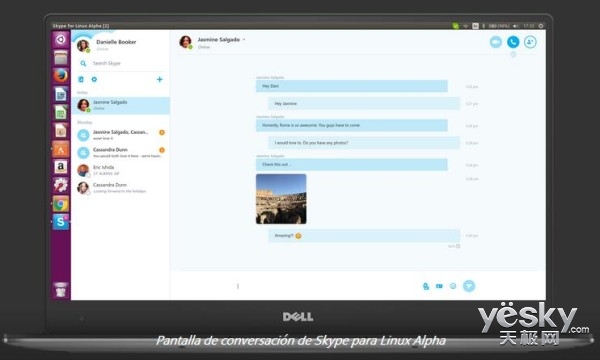Open System Settings from the dock
The image size is (600, 360).
coord(60,185)
